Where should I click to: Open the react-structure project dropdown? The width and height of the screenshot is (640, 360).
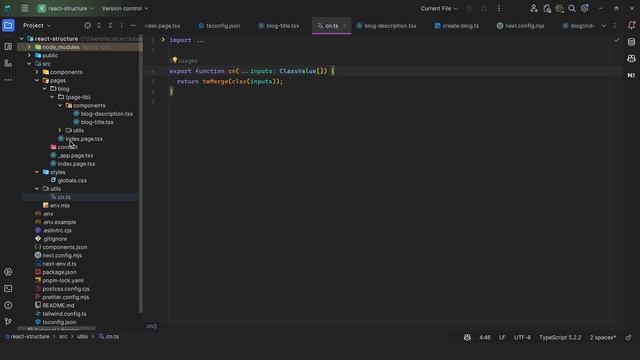65,9
